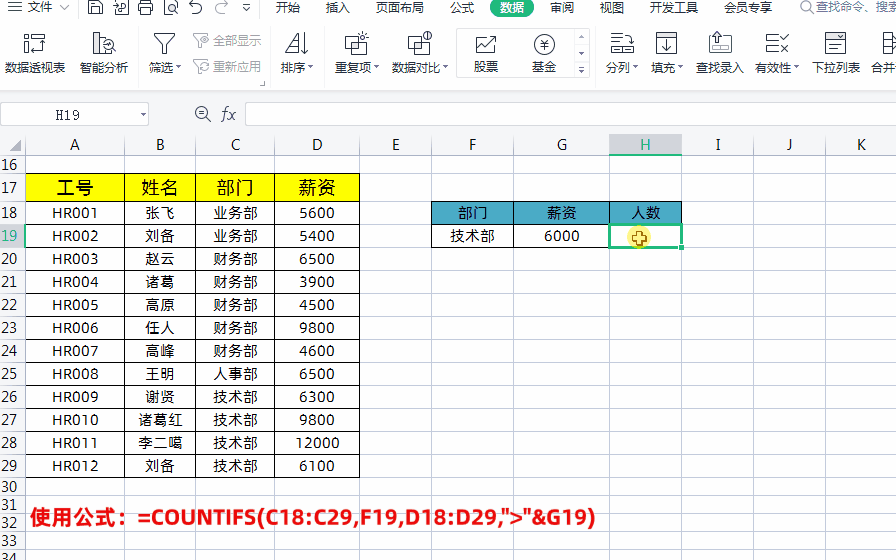Open print preview icon
Viewport: 896px width, 560px height.
coord(171,7)
